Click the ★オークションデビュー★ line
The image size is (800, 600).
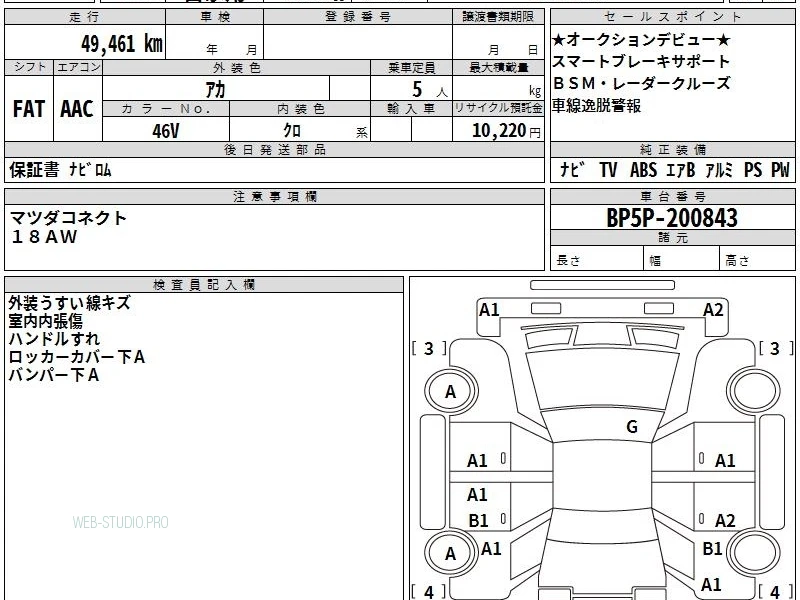click(x=641, y=40)
